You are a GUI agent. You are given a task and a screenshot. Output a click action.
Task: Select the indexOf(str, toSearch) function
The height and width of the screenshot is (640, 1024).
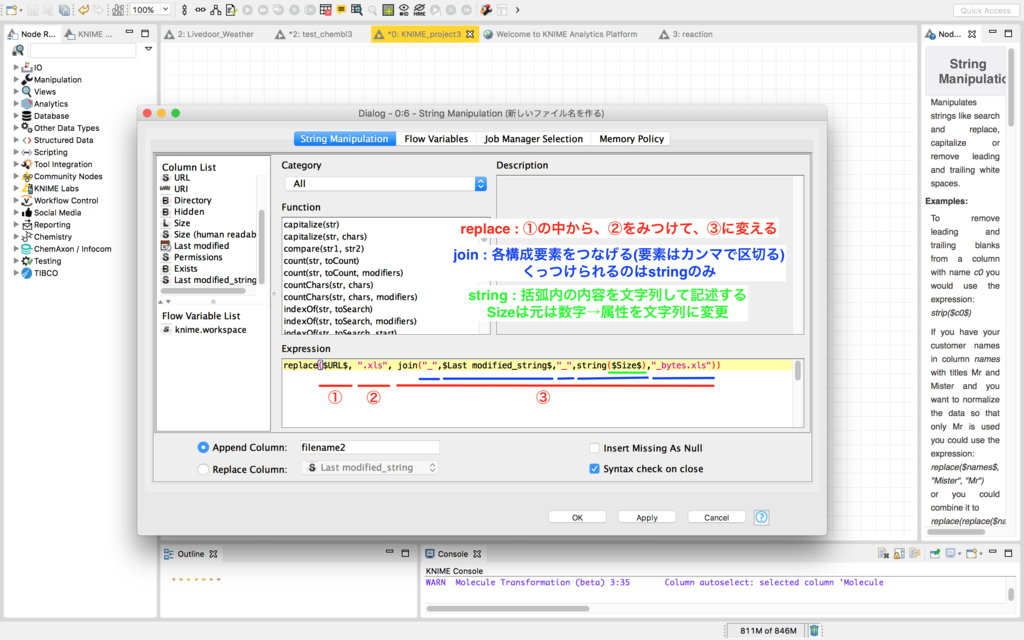click(328, 309)
